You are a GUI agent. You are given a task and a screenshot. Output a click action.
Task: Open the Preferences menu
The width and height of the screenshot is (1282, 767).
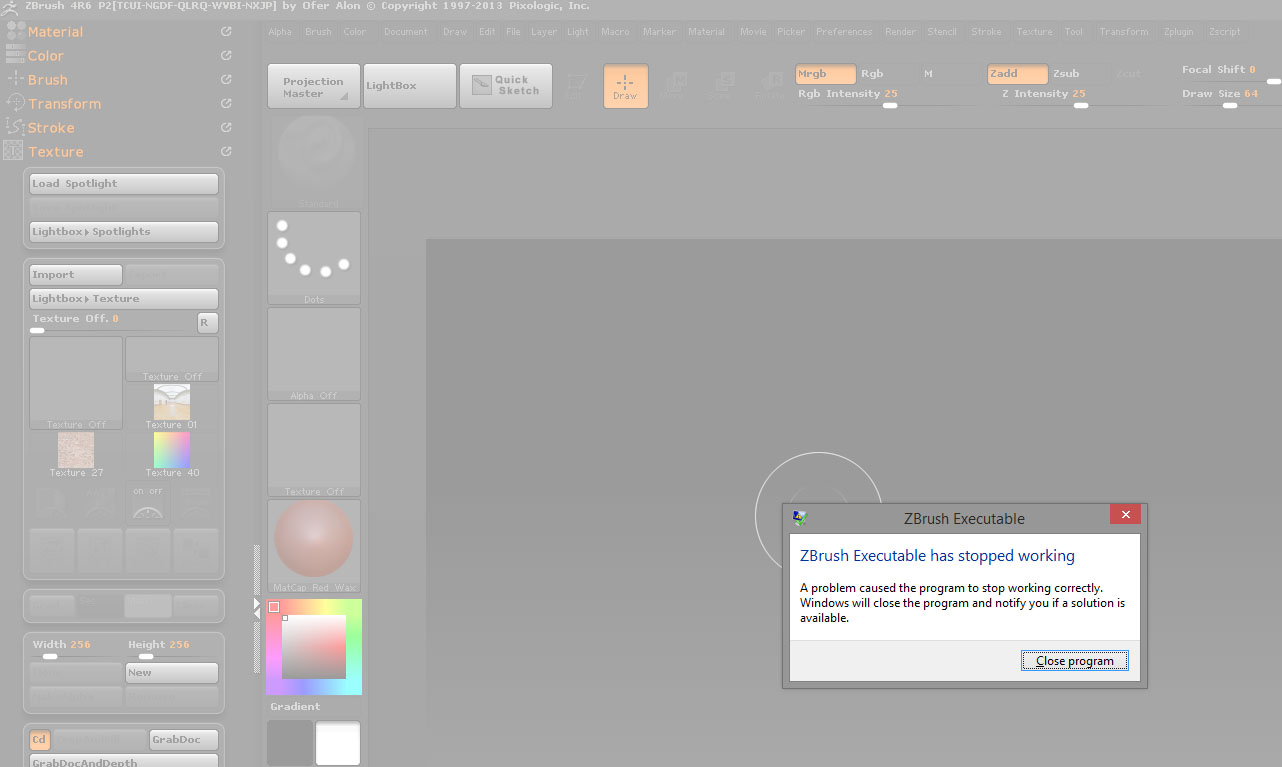click(x=844, y=32)
